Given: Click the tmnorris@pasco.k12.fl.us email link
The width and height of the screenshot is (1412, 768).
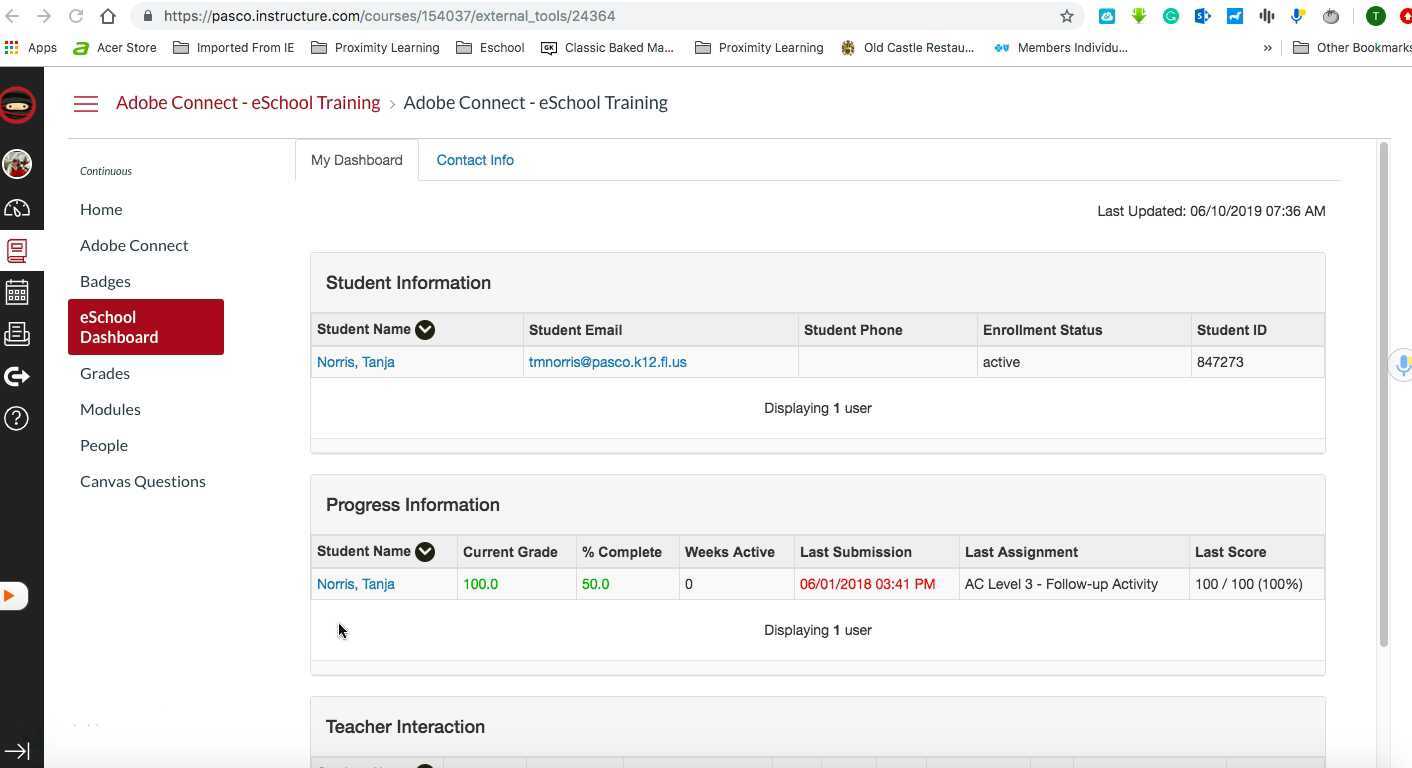Looking at the screenshot, I should pyautogui.click(x=607, y=362).
